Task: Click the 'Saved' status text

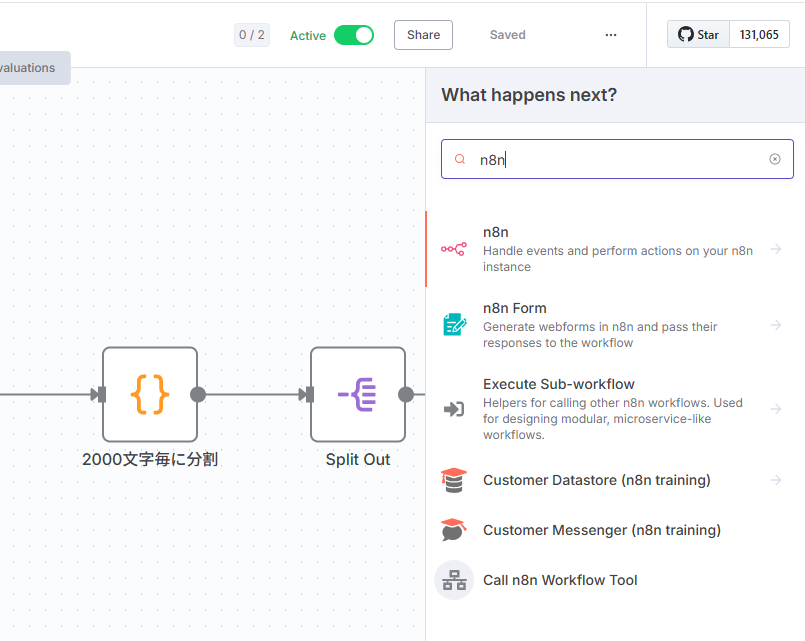Action: 507,35
